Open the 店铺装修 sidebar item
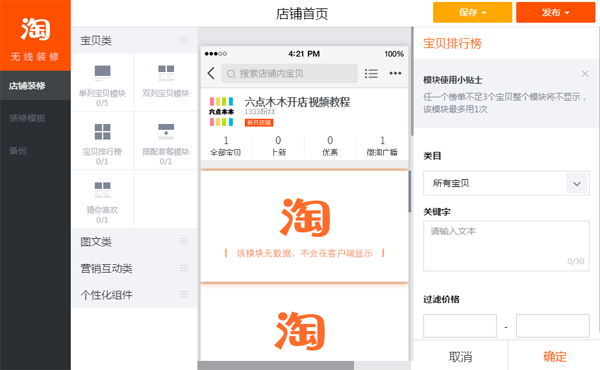 point(35,86)
